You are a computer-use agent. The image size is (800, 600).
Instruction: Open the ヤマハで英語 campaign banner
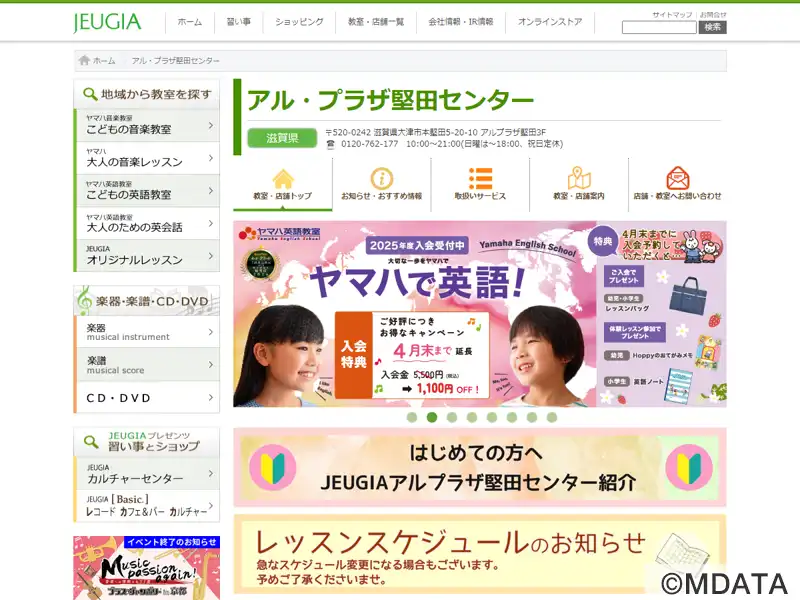pos(480,314)
